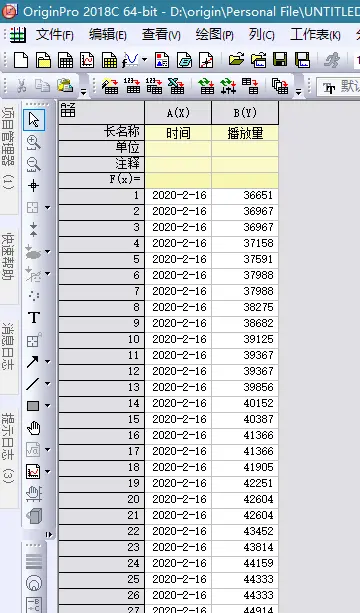Image resolution: width=360 pixels, height=613 pixels.
Task: Click the Import Single ASCII icon
Action: [x=132, y=86]
